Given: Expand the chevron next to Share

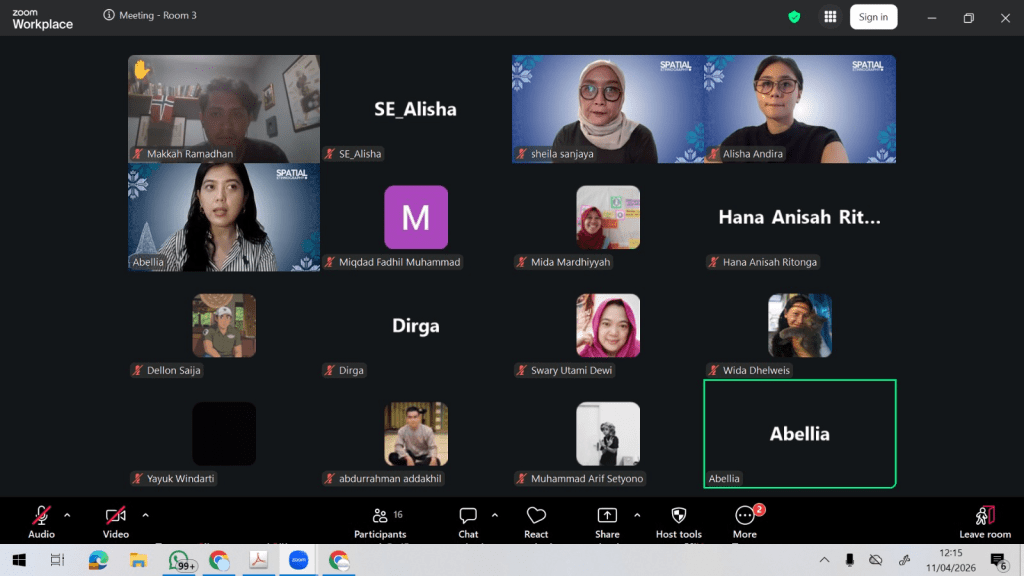Looking at the screenshot, I should tap(637, 515).
